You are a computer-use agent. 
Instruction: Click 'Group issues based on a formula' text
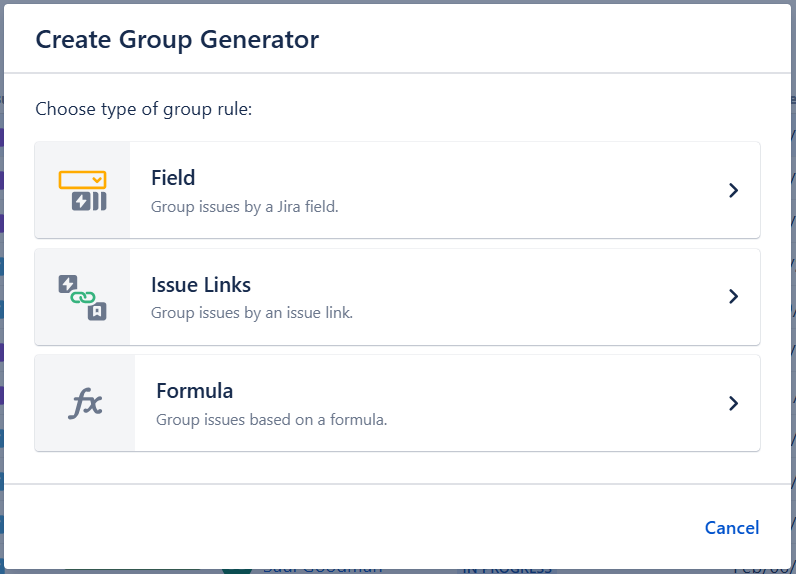[271, 420]
